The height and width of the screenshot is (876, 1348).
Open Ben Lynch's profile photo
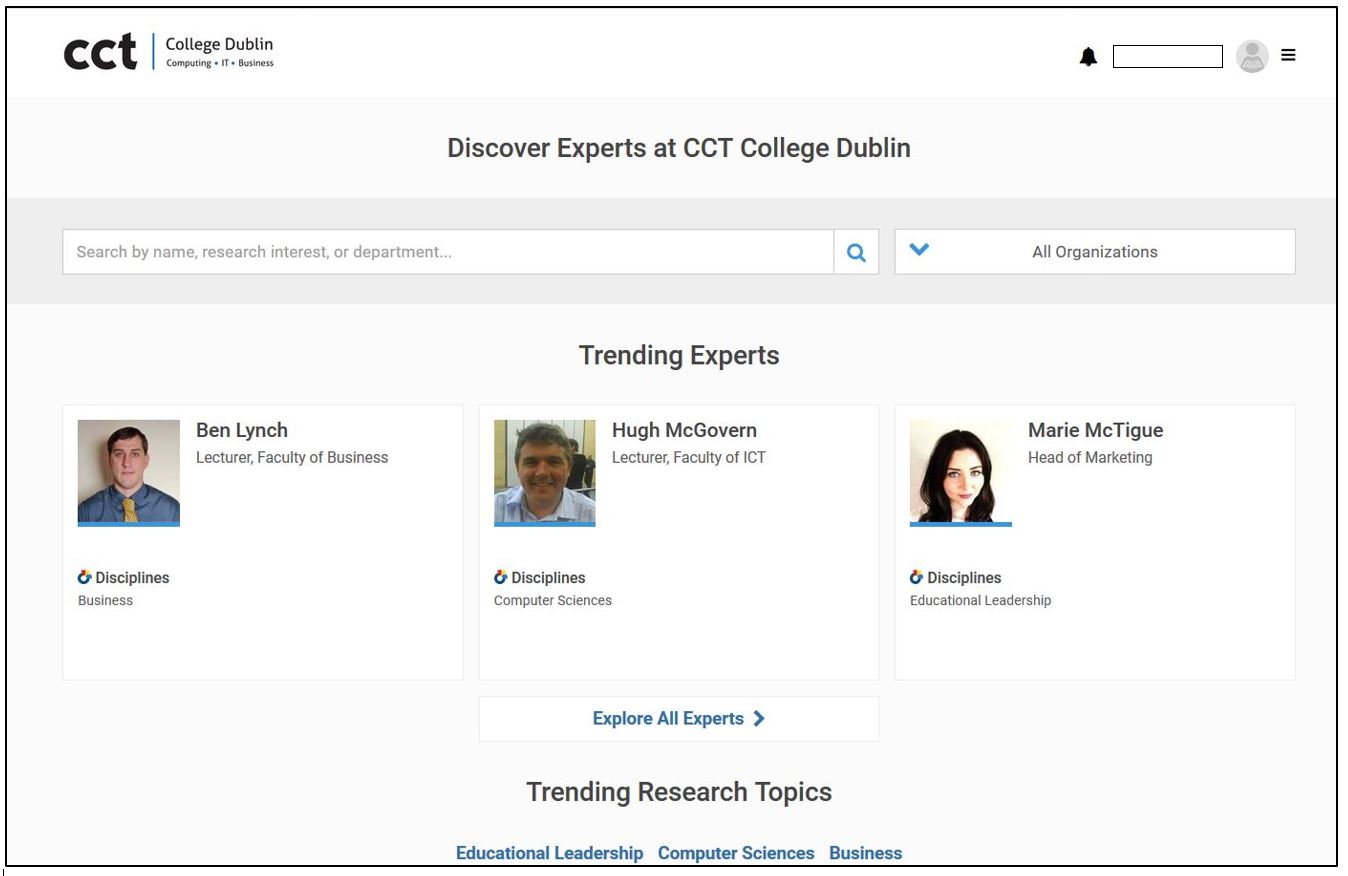(x=129, y=472)
